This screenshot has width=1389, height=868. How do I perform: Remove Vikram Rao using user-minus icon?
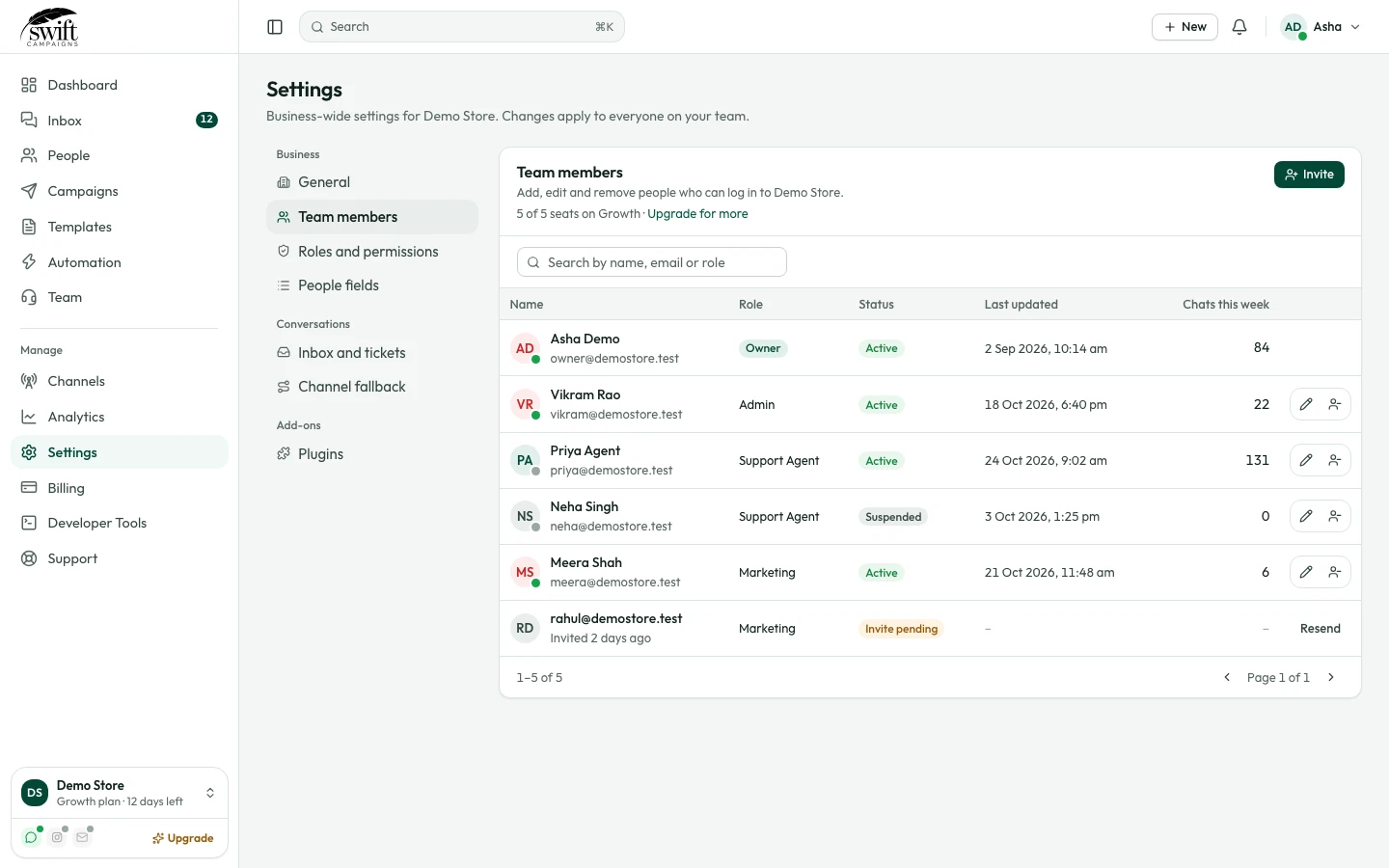(x=1335, y=404)
